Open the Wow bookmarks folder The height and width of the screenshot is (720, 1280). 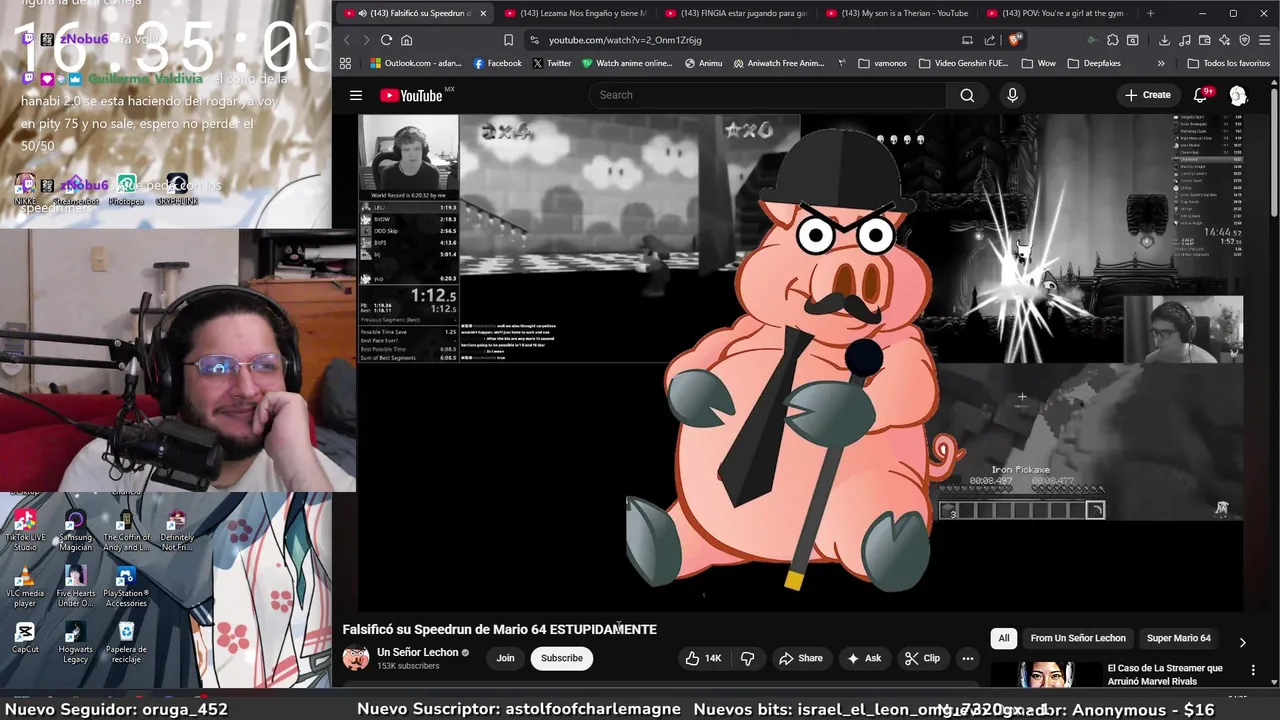[1038, 63]
